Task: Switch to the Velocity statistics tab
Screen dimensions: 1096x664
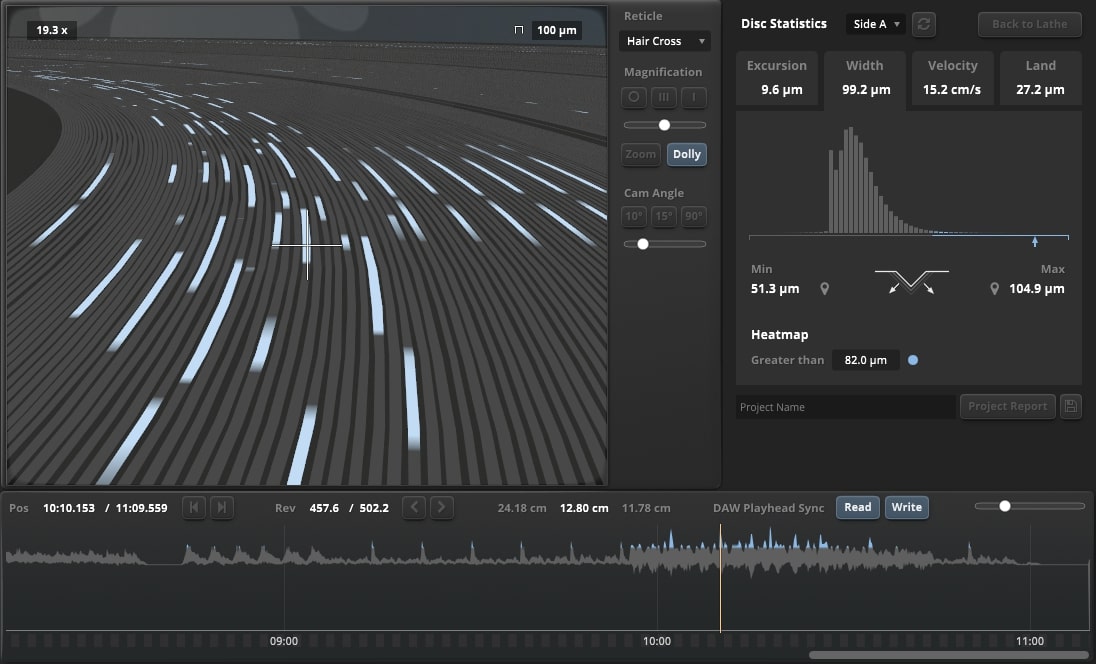Action: coord(952,78)
